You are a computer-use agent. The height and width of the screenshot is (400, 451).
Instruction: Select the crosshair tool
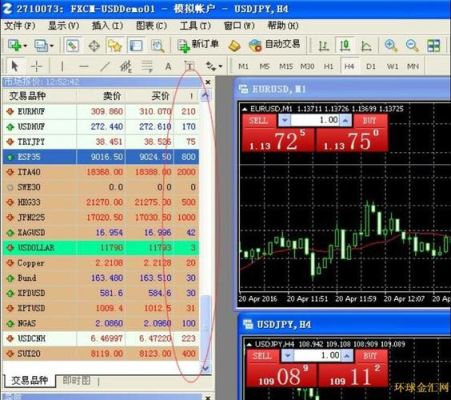coord(36,66)
